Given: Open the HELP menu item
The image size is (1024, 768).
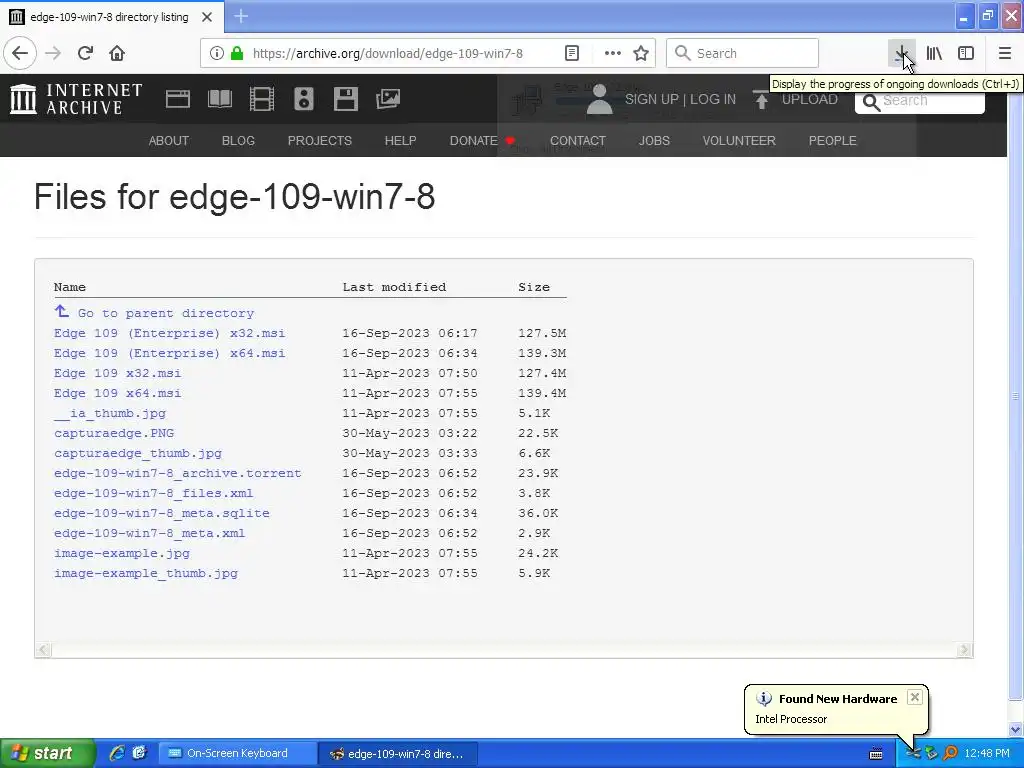Looking at the screenshot, I should point(400,140).
